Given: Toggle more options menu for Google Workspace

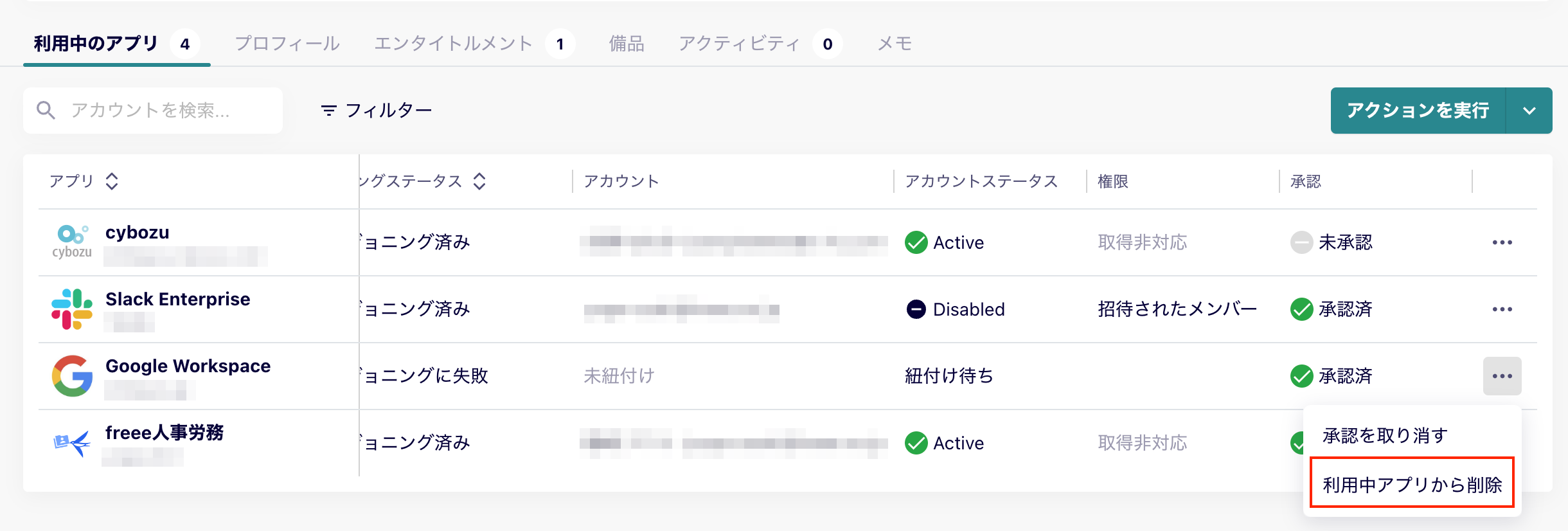Looking at the screenshot, I should [1502, 376].
